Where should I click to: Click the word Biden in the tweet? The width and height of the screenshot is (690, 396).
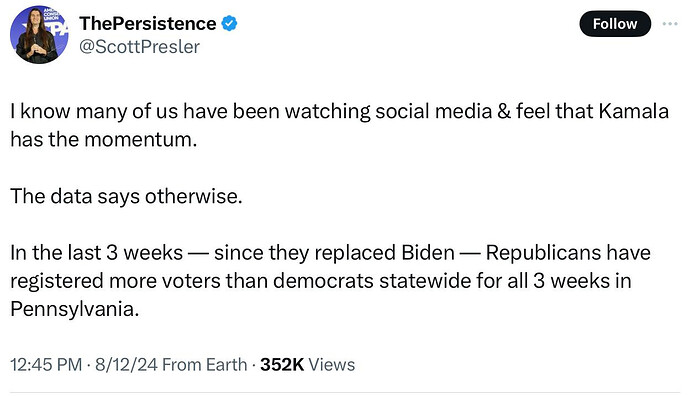[428, 253]
